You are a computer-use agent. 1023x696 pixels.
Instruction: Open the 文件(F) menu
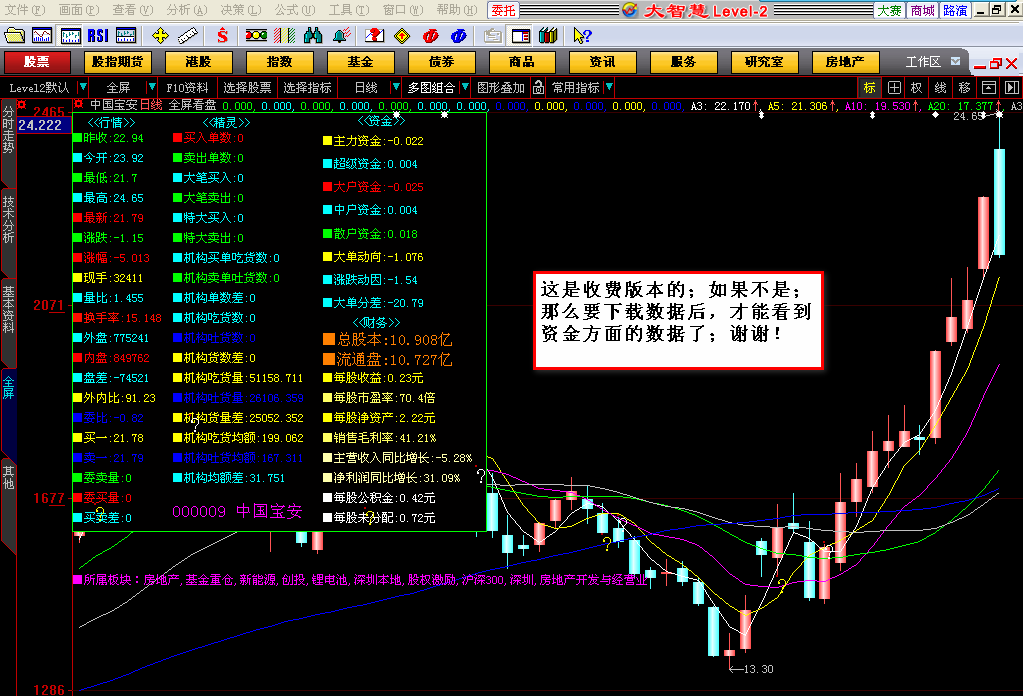point(25,10)
